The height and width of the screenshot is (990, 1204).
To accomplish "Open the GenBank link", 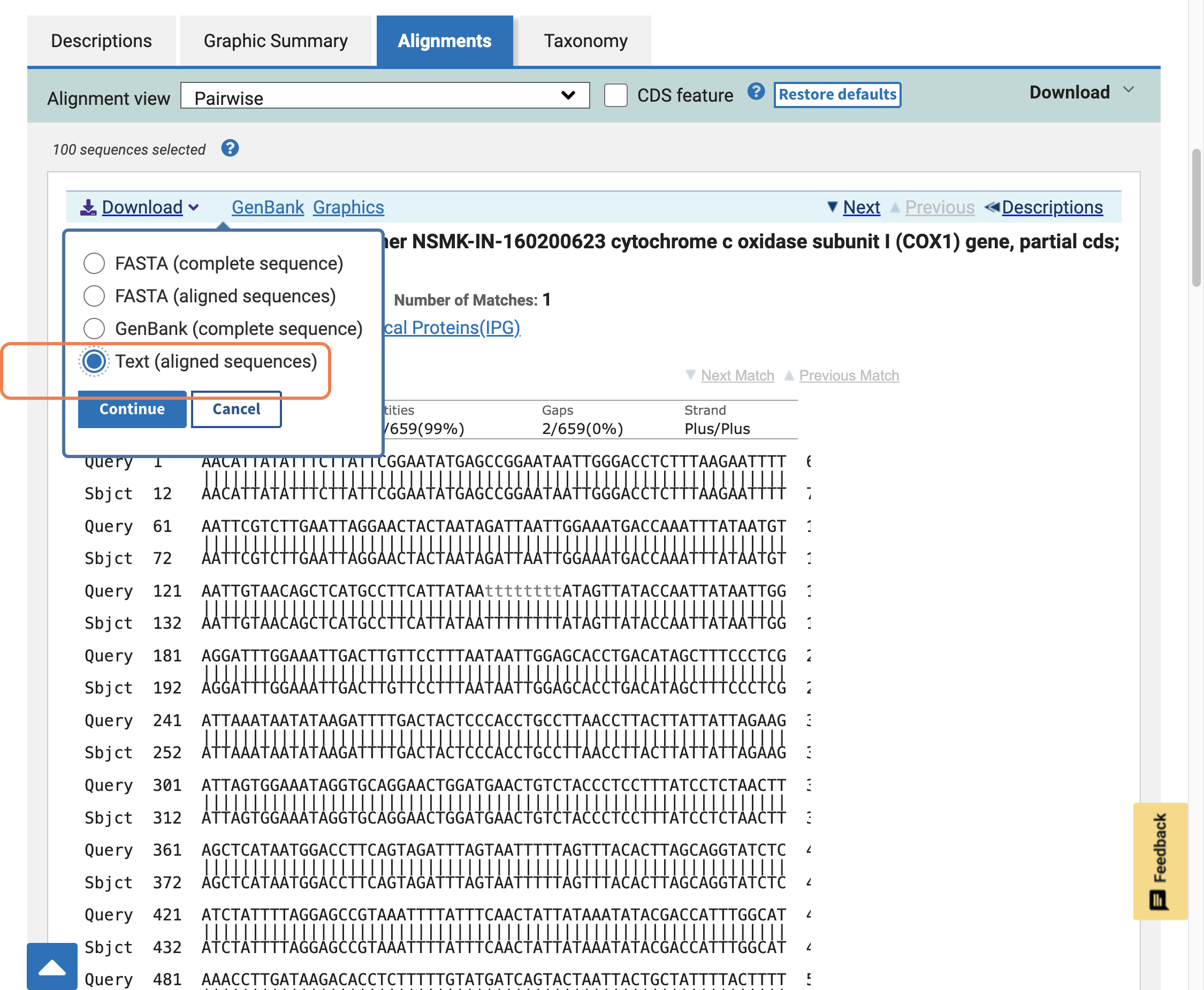I will point(268,207).
